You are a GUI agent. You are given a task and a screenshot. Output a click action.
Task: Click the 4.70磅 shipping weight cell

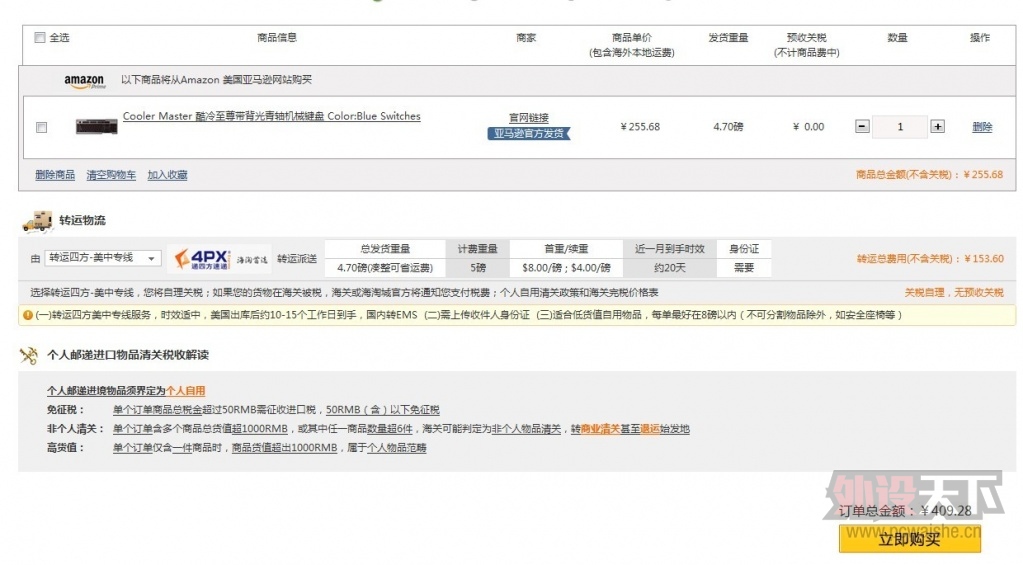click(728, 127)
